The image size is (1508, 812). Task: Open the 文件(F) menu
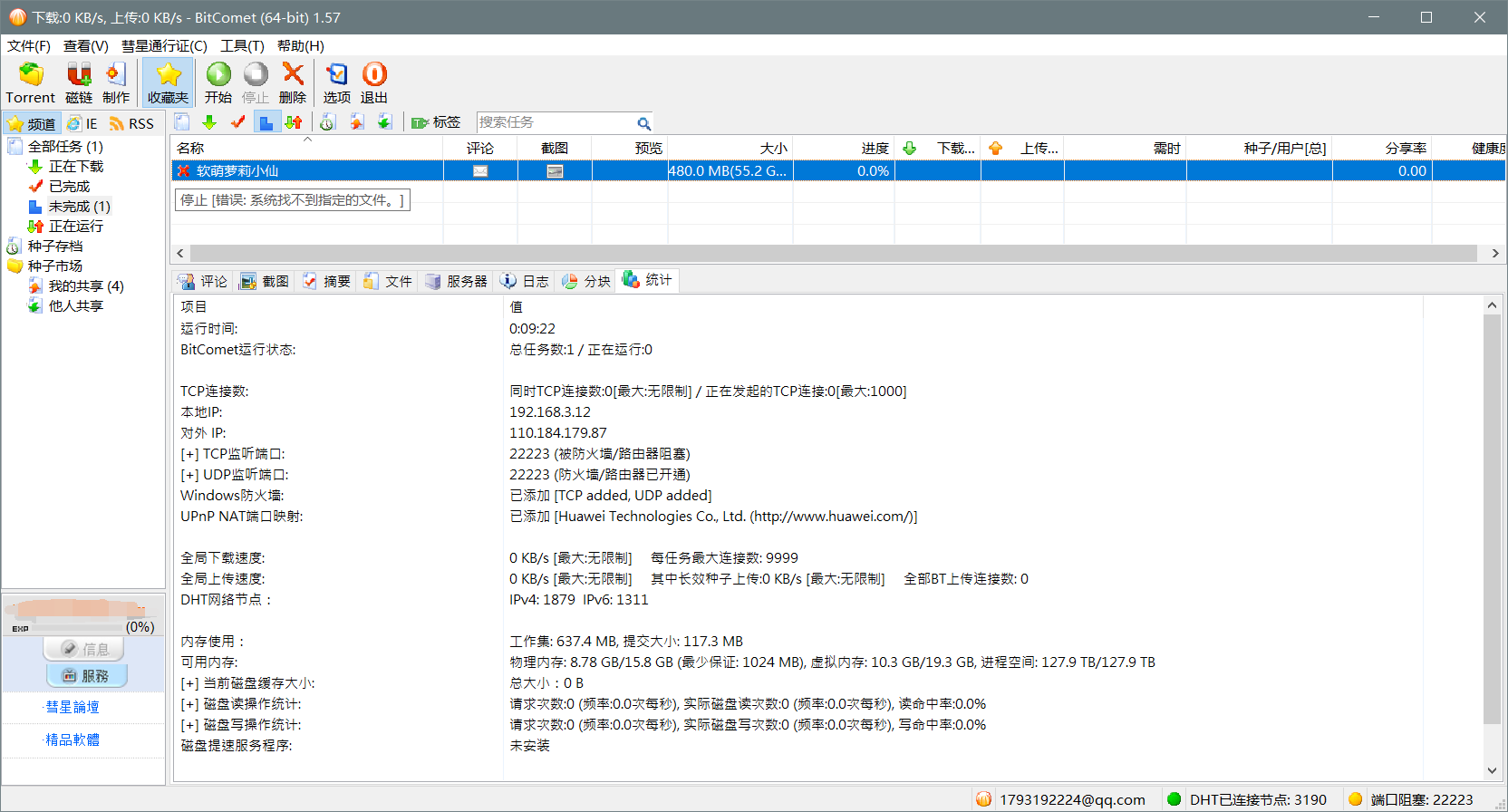tap(29, 45)
